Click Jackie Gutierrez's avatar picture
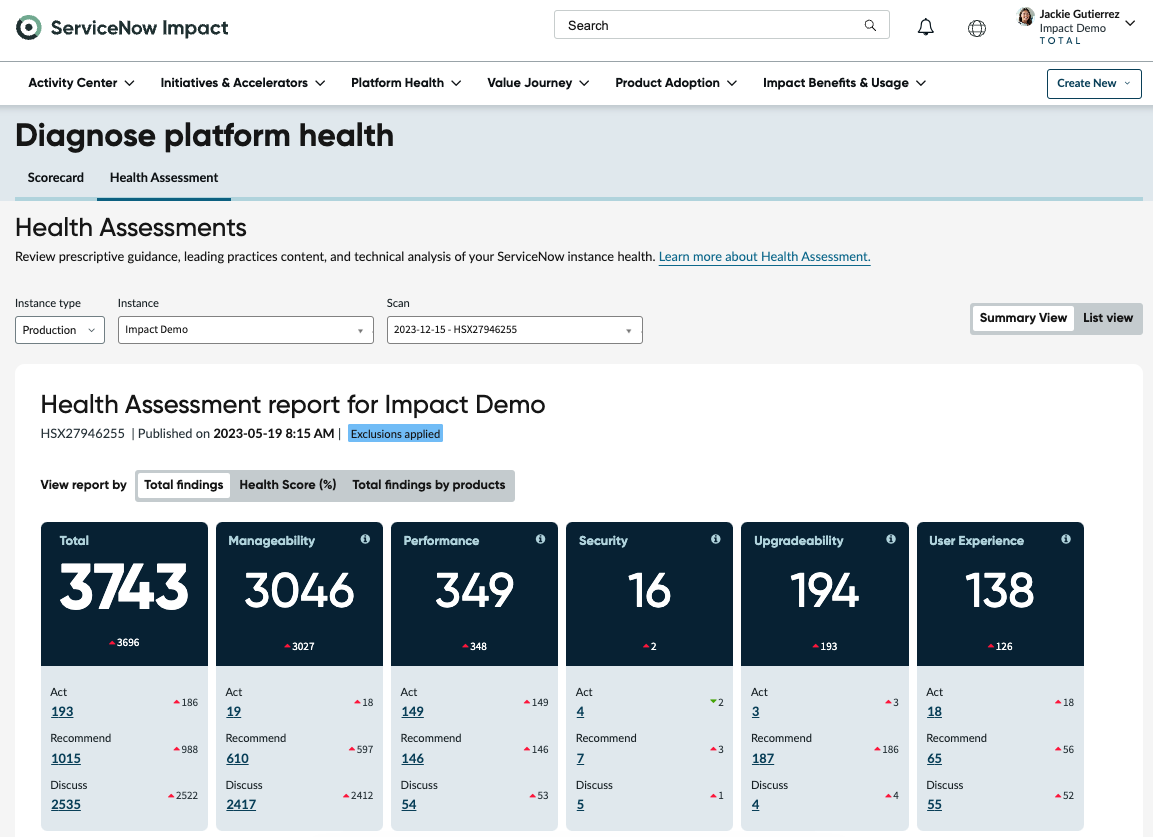The width and height of the screenshot is (1153, 837). point(1025,16)
